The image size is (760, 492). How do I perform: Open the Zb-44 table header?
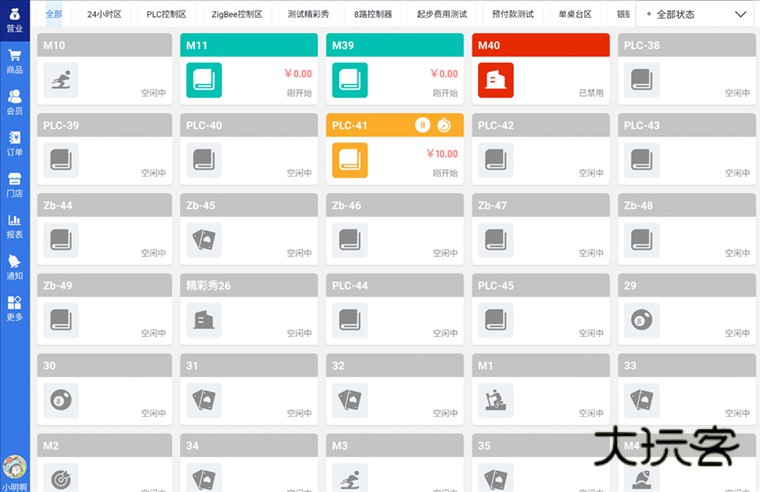pos(104,205)
